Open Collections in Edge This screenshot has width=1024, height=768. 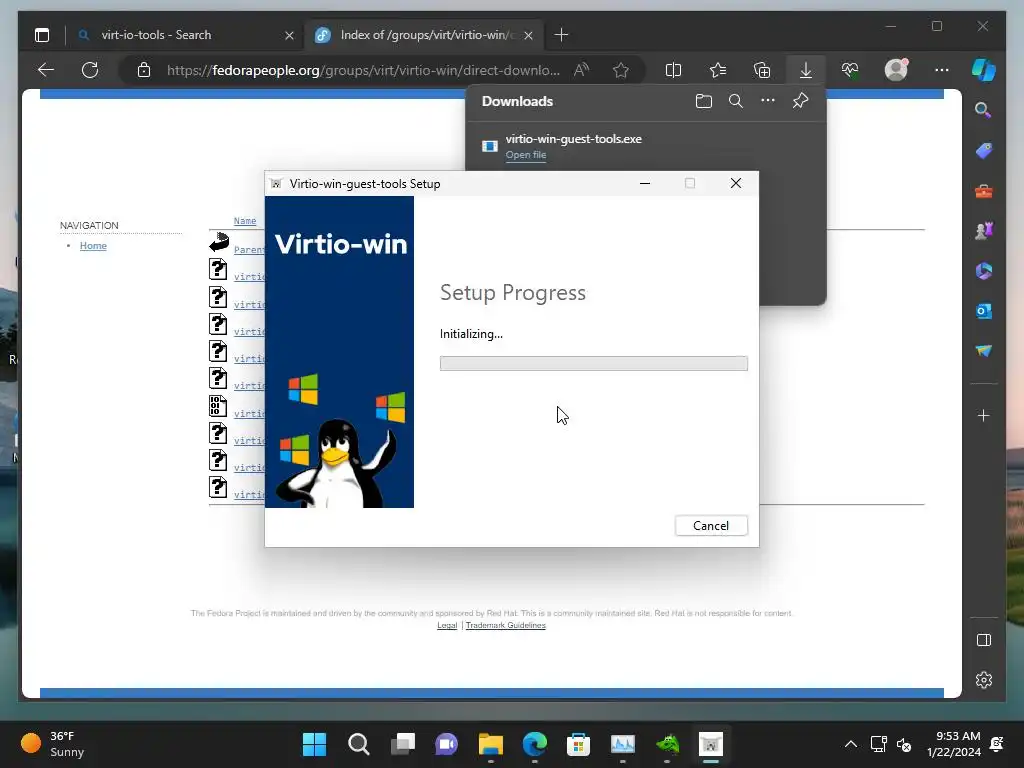tap(761, 70)
